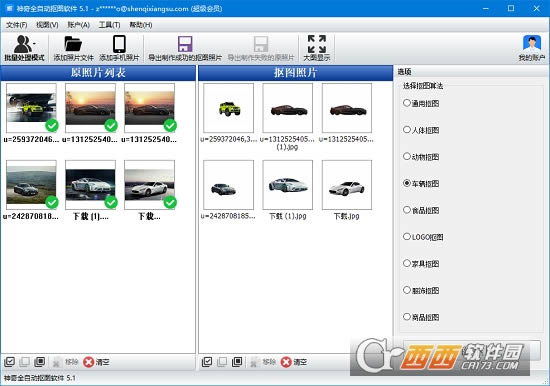
Task: Open 我的账户 account icon
Action: coord(531,44)
